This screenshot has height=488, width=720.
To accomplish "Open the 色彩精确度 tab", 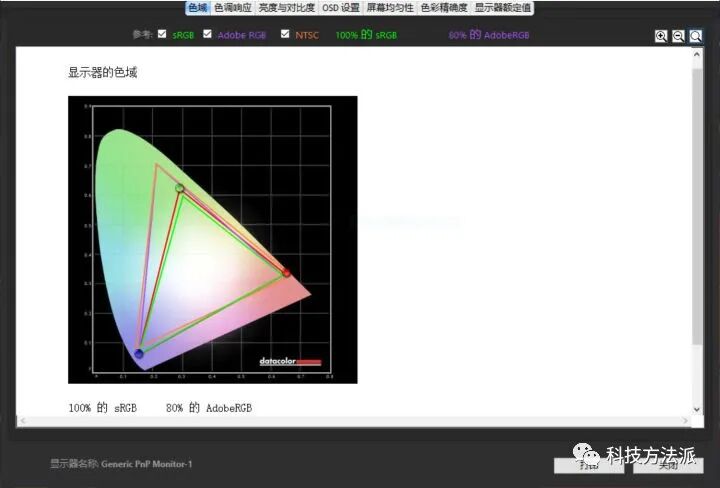I will [x=444, y=8].
